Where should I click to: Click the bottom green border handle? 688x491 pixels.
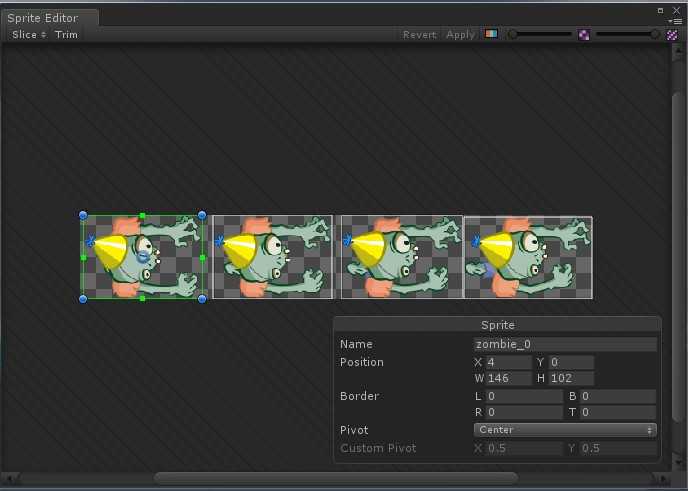142,299
